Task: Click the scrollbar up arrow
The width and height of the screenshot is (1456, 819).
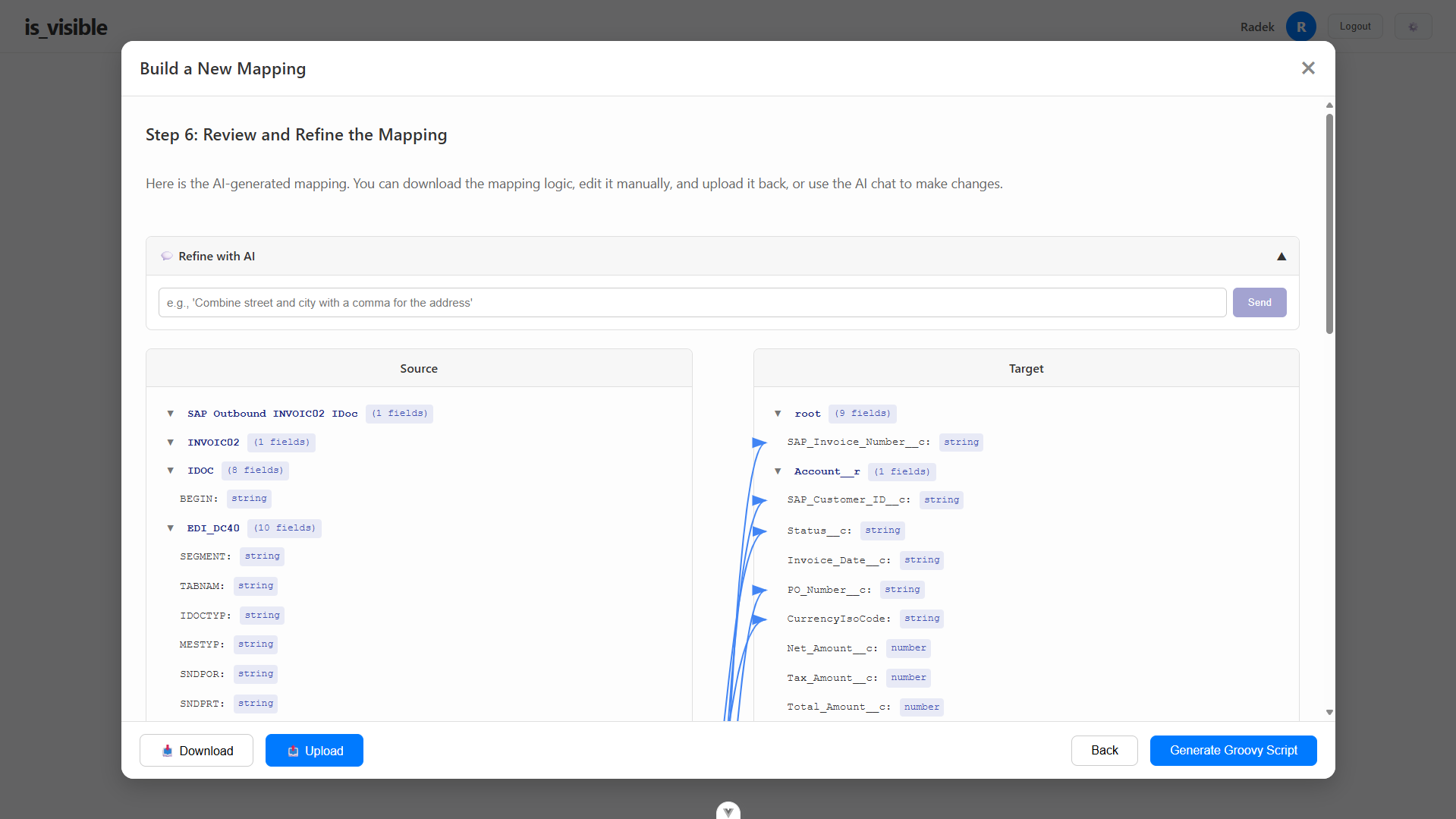Action: click(x=1329, y=106)
